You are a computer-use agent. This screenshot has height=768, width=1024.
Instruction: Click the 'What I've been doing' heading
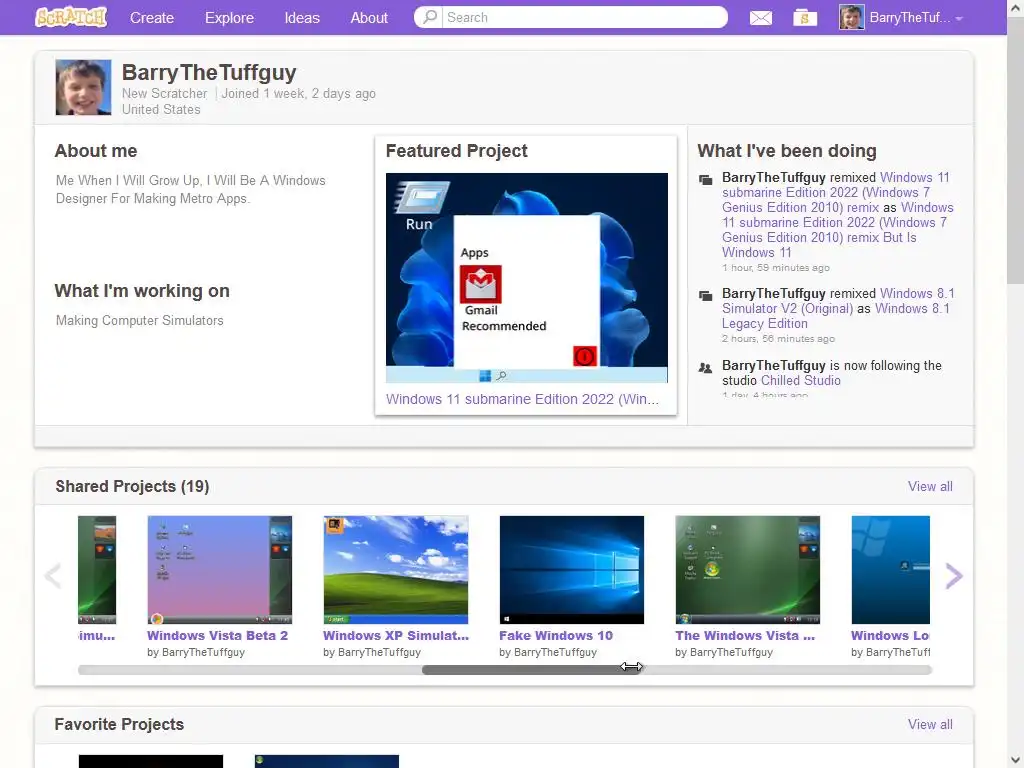click(x=787, y=151)
